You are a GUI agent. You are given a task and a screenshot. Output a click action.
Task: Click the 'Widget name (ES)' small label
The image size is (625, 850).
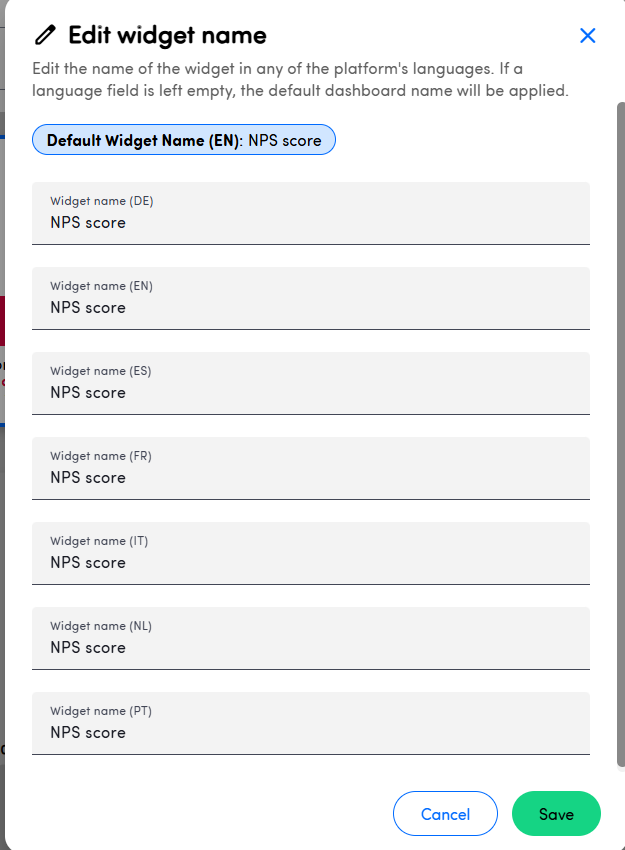pyautogui.click(x=101, y=371)
